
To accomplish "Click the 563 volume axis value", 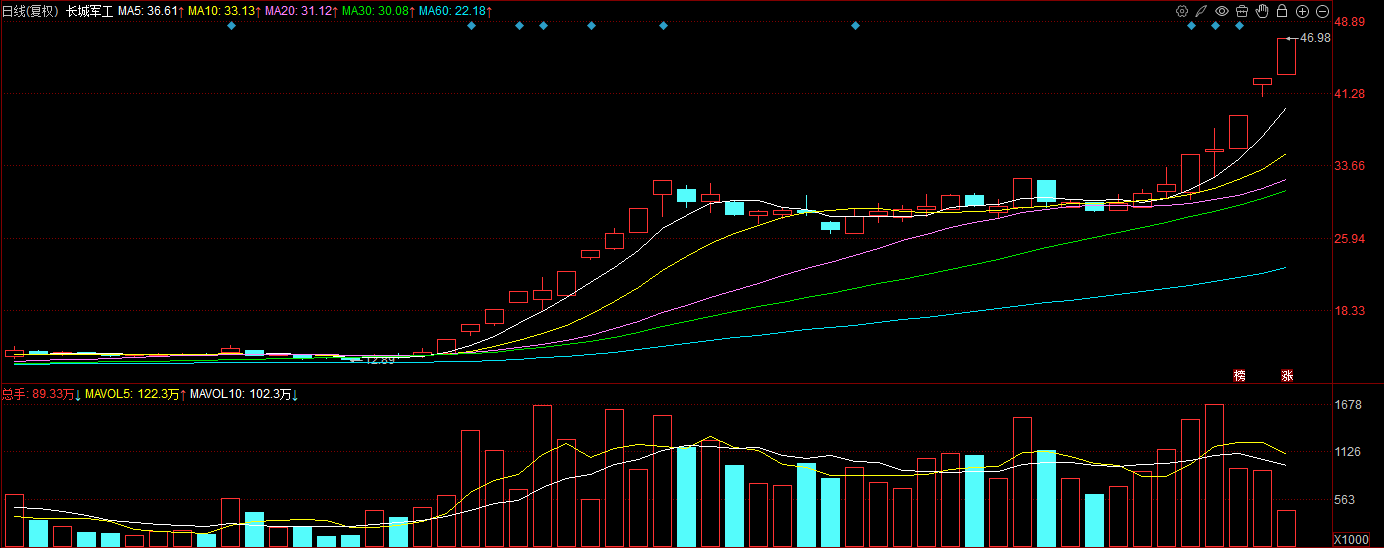I will (1346, 500).
